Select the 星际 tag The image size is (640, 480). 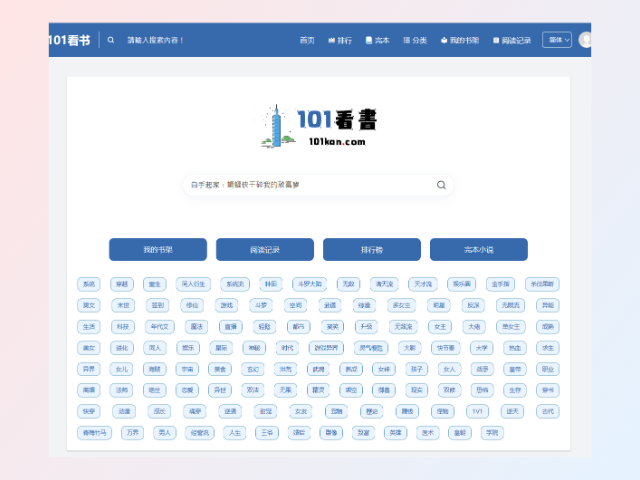tap(221, 348)
